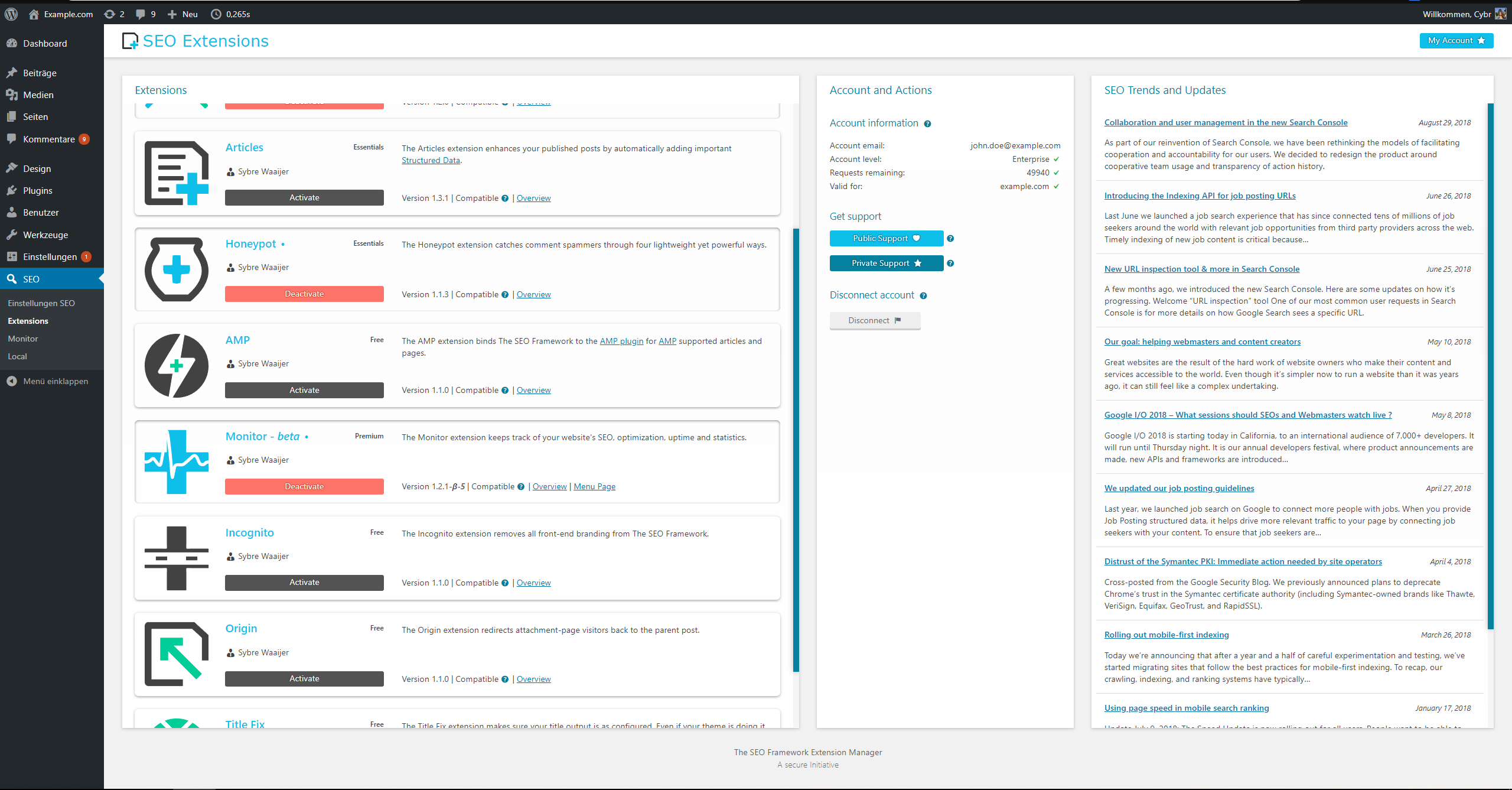
Task: Click help icon next to Private Support
Action: pyautogui.click(x=950, y=264)
